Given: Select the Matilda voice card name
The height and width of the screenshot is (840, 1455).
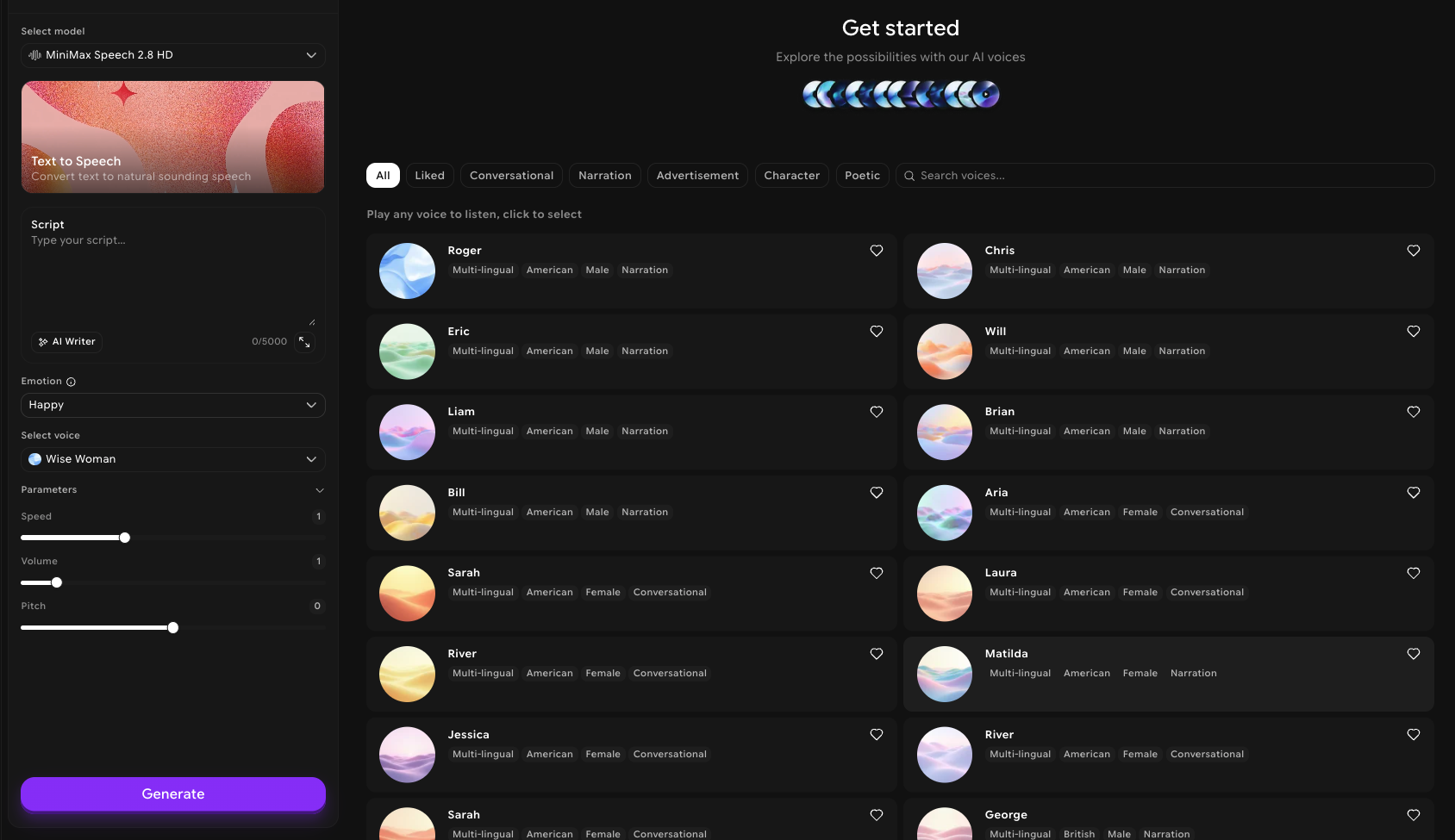Looking at the screenshot, I should coord(1006,654).
